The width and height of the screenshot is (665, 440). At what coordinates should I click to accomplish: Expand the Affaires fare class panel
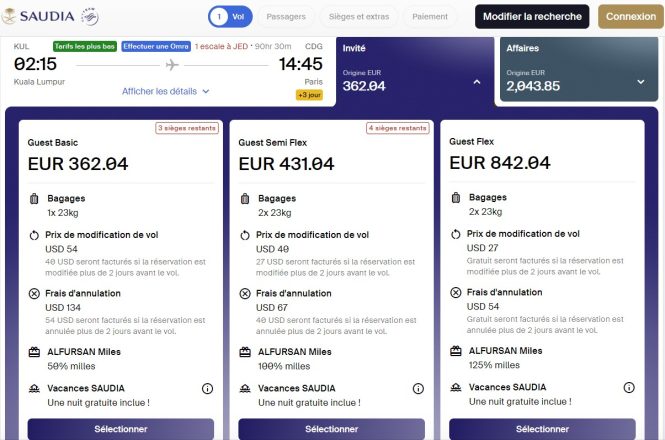tap(640, 82)
